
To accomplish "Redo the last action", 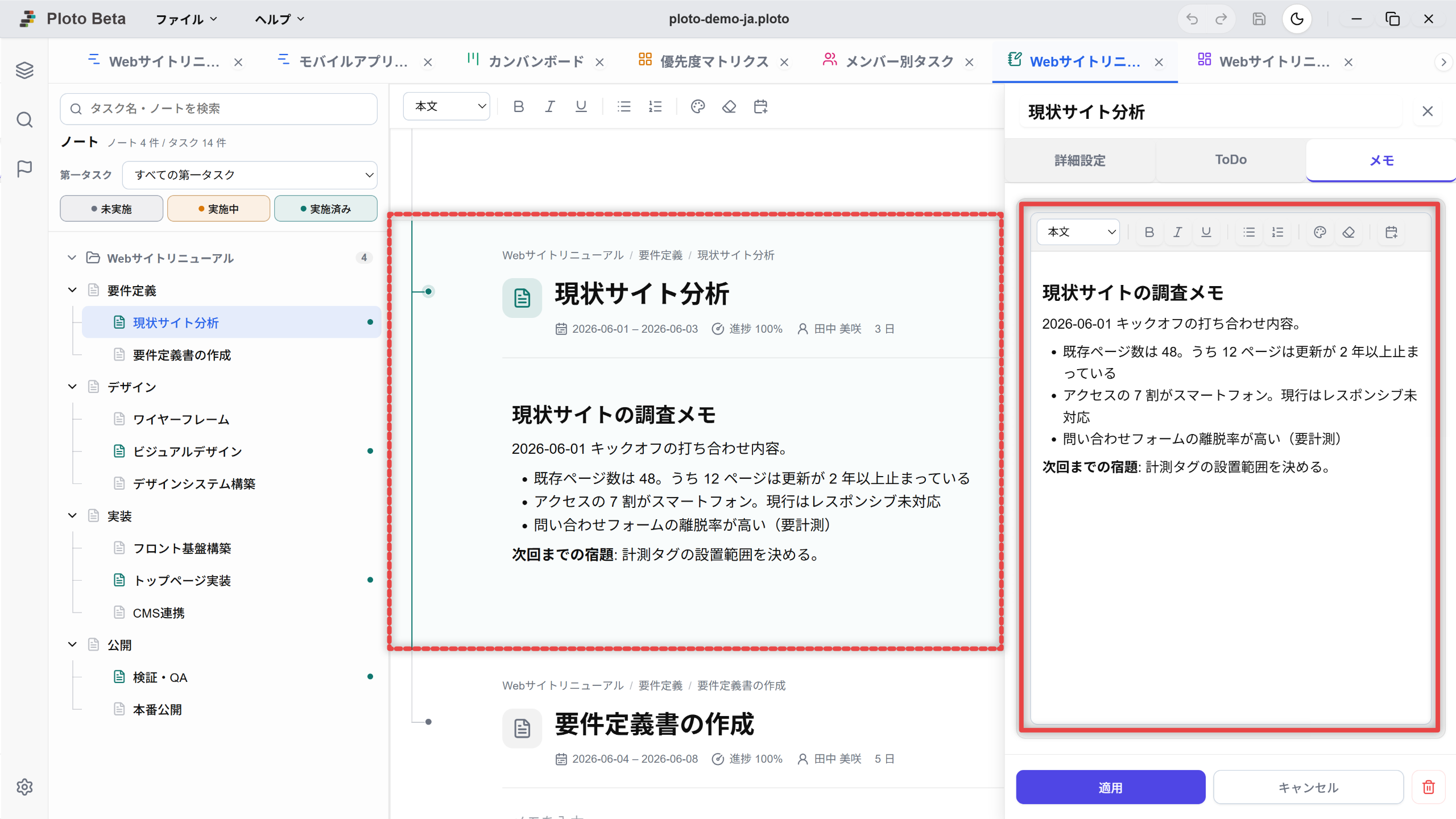I will pos(1221,19).
